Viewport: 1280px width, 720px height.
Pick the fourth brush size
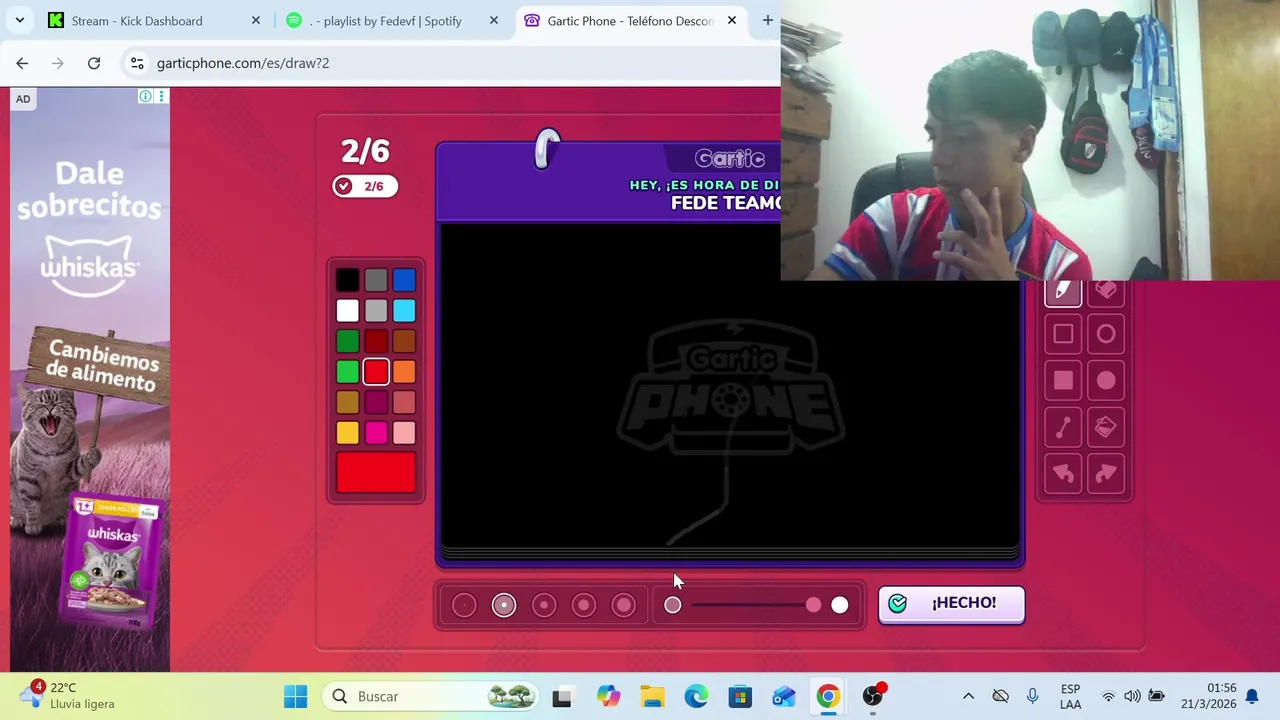point(584,605)
